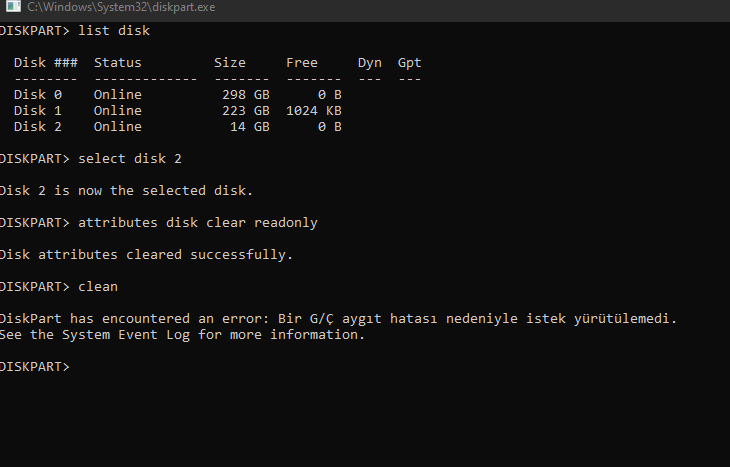Viewport: 730px width, 467px height.
Task: Click the diskpart.exe window icon
Action: pyautogui.click(x=14, y=6)
